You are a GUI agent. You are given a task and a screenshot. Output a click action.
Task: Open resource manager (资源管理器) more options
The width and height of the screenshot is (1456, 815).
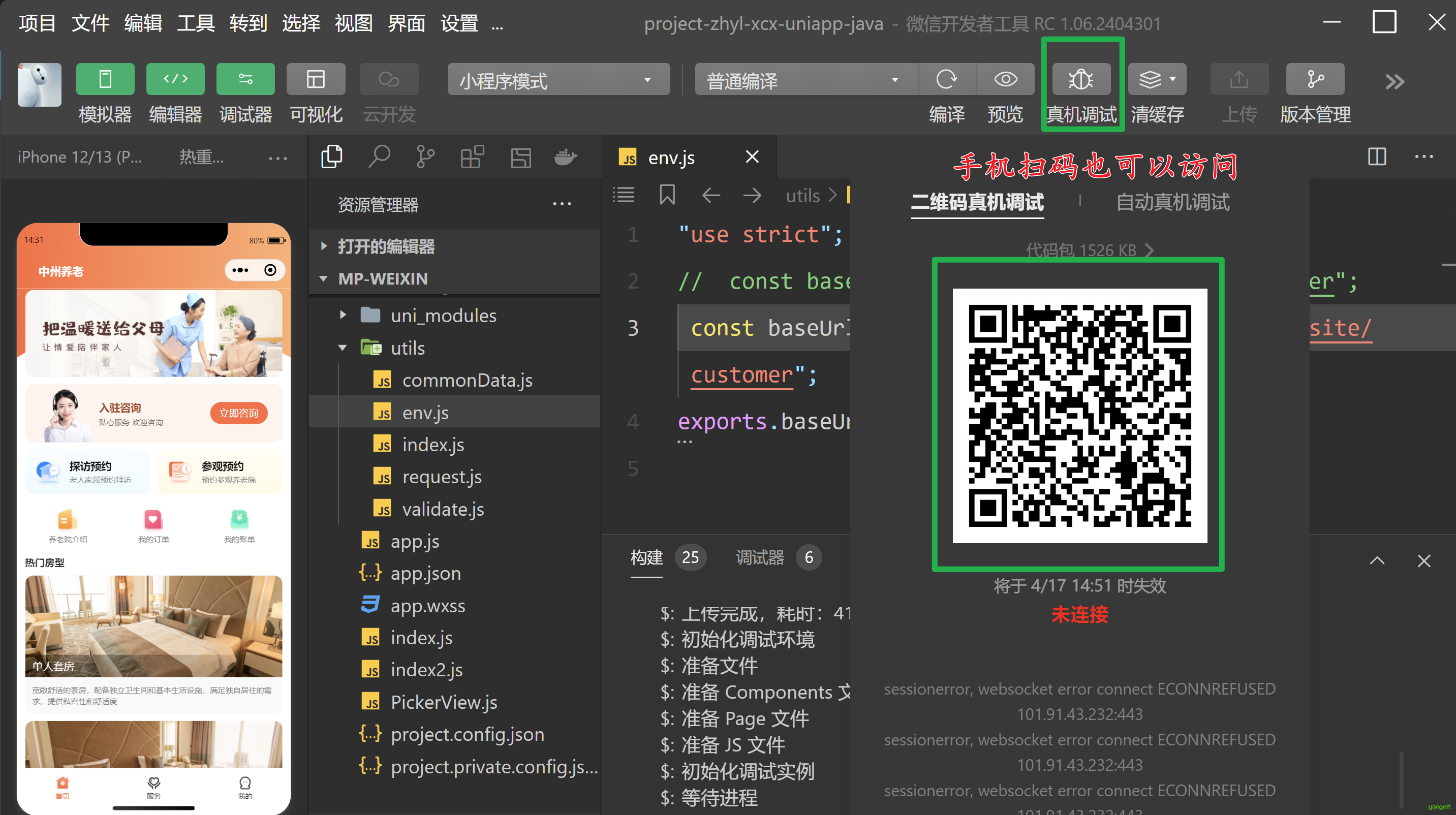562,204
